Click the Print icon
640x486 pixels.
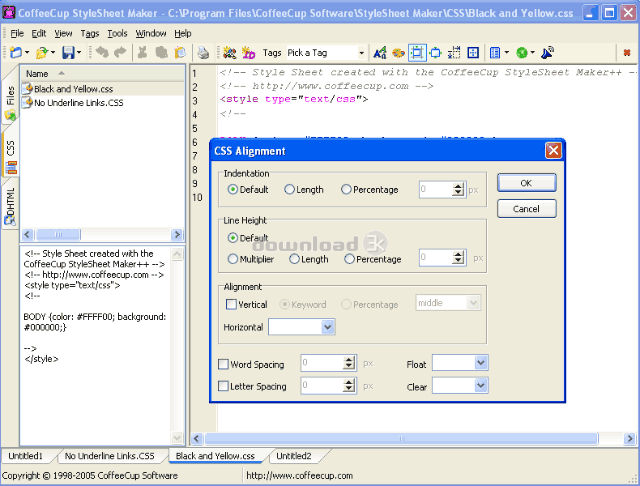pos(203,53)
